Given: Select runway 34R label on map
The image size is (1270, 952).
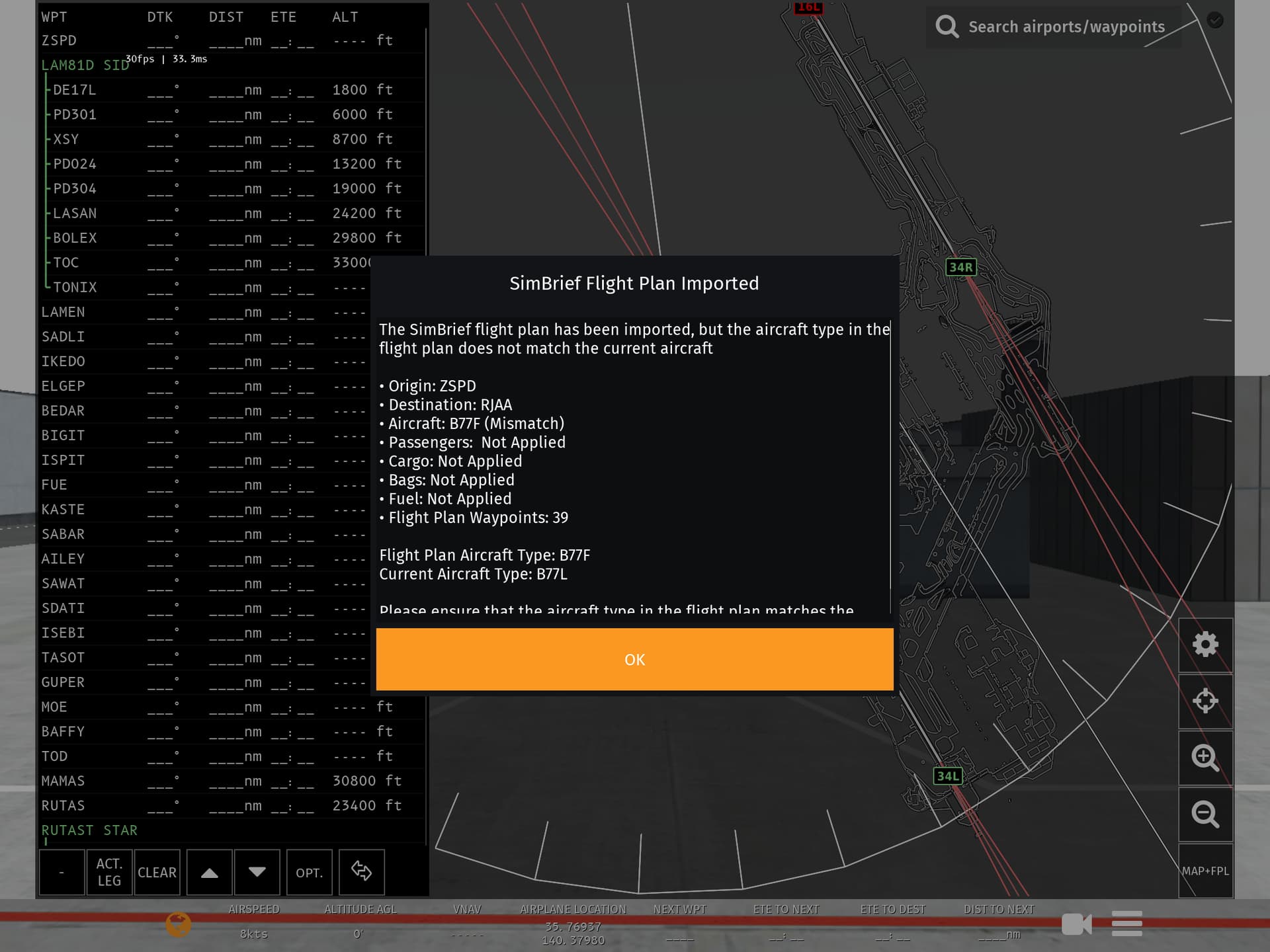Looking at the screenshot, I should [x=960, y=267].
